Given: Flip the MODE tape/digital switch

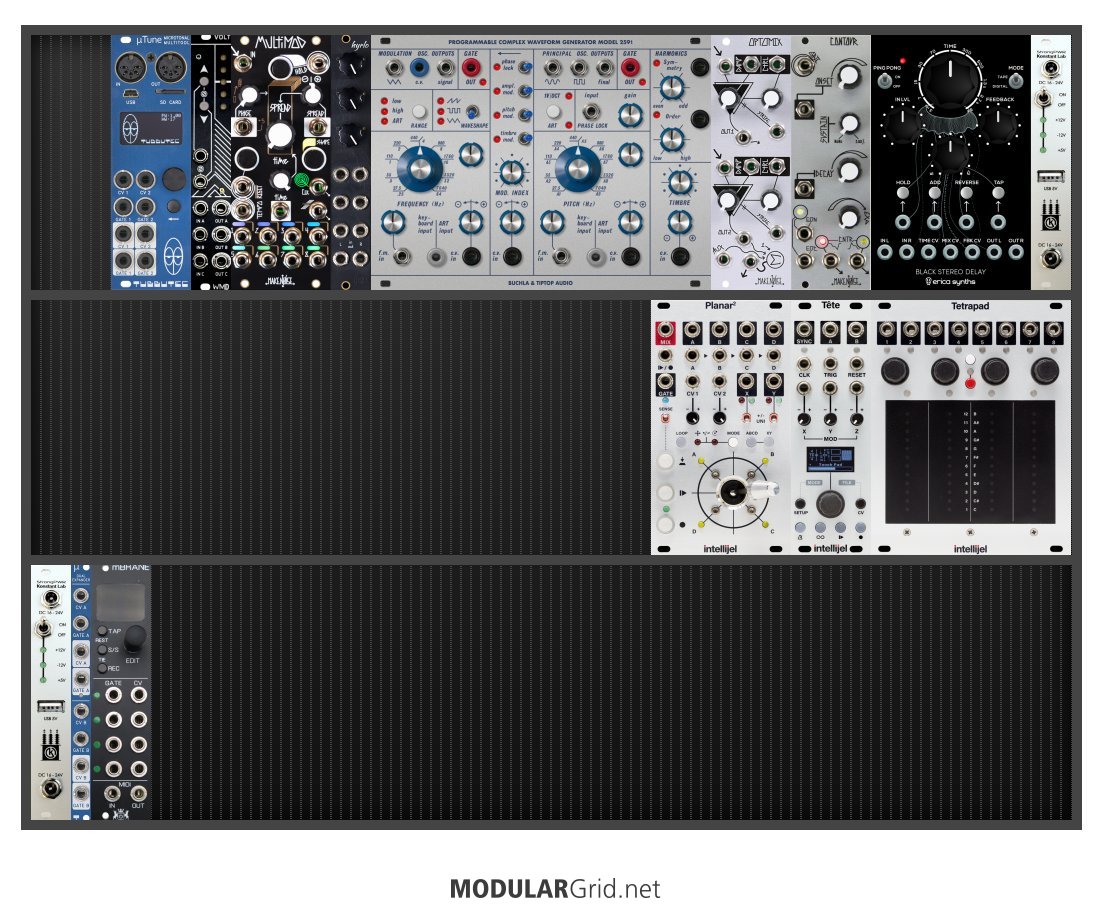Looking at the screenshot, I should pos(1016,81).
